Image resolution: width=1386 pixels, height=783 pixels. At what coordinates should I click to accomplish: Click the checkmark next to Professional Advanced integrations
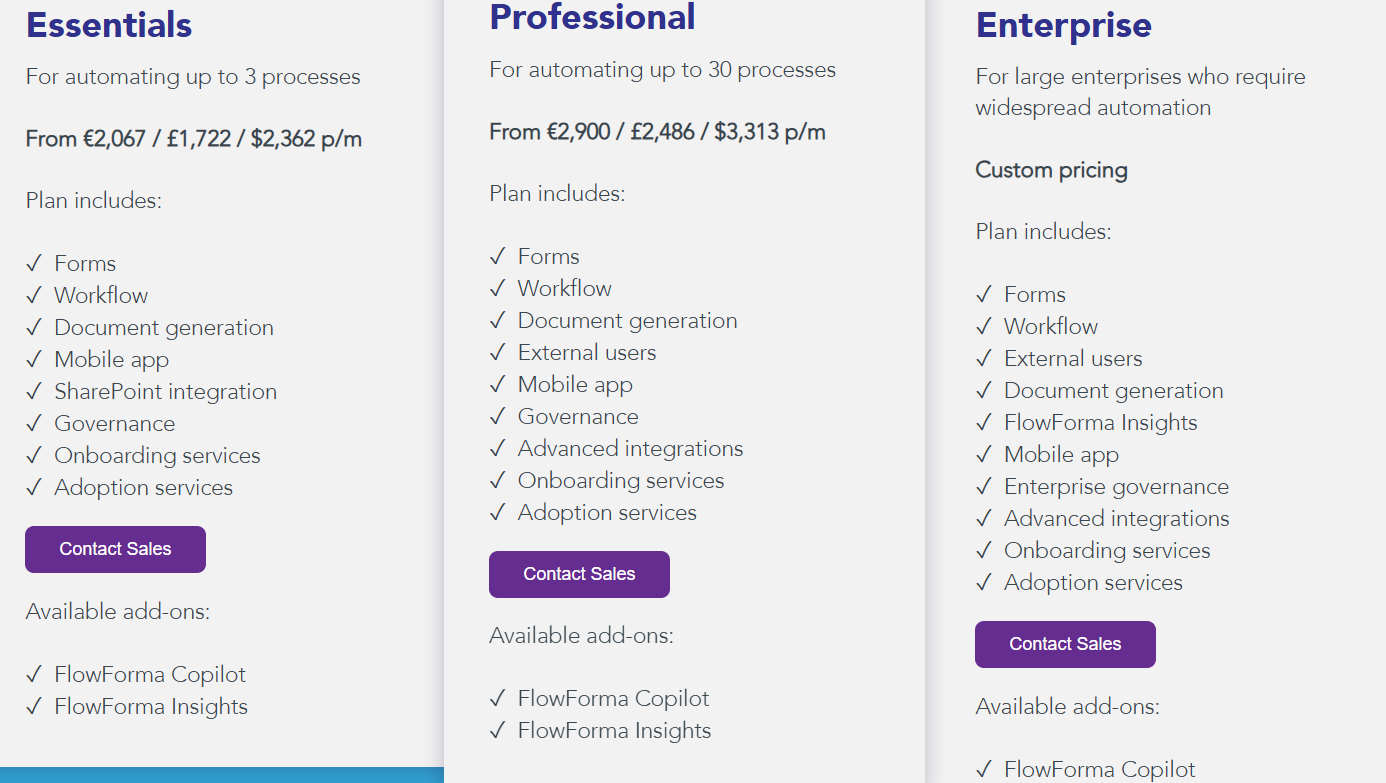tap(498, 449)
